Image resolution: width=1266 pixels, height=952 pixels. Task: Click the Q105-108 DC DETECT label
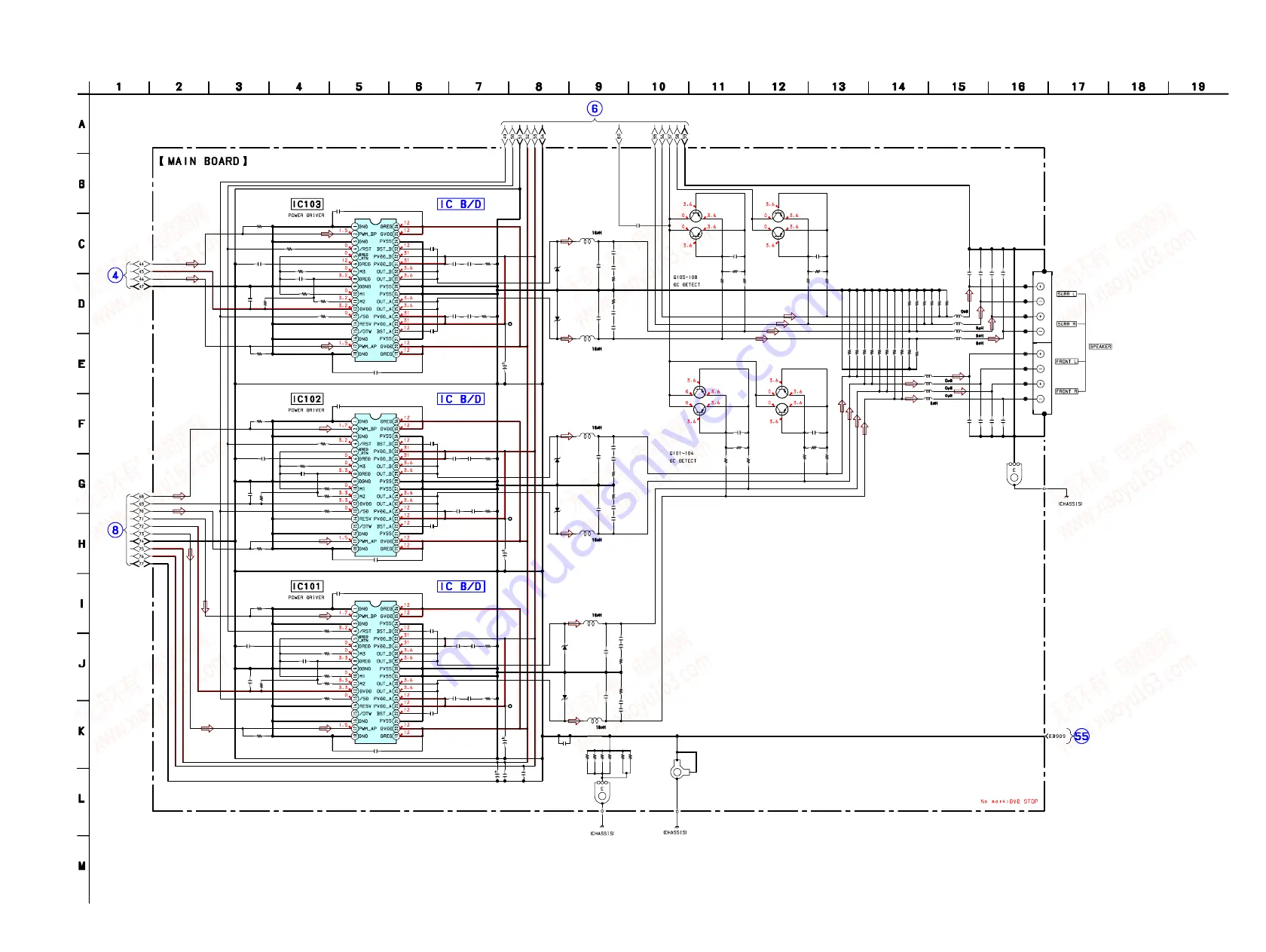tap(687, 281)
